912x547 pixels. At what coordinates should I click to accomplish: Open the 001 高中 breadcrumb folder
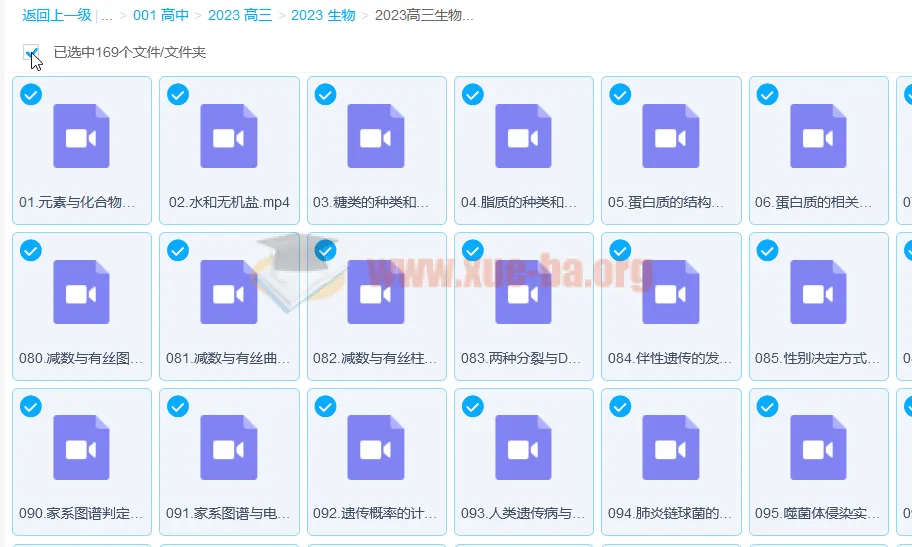pyautogui.click(x=160, y=15)
